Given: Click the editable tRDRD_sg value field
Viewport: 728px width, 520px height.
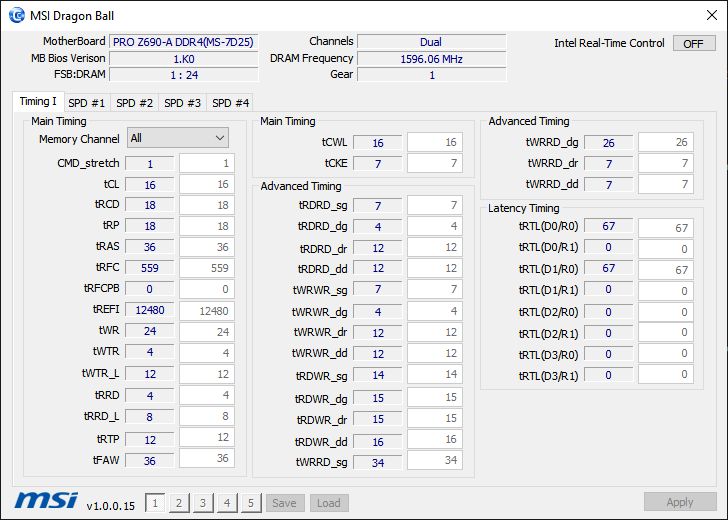Looking at the screenshot, I should [x=435, y=205].
